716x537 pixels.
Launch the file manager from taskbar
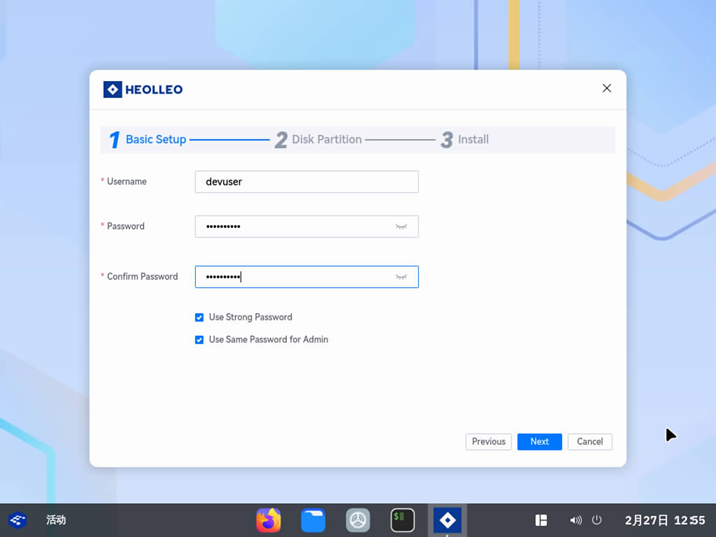313,520
